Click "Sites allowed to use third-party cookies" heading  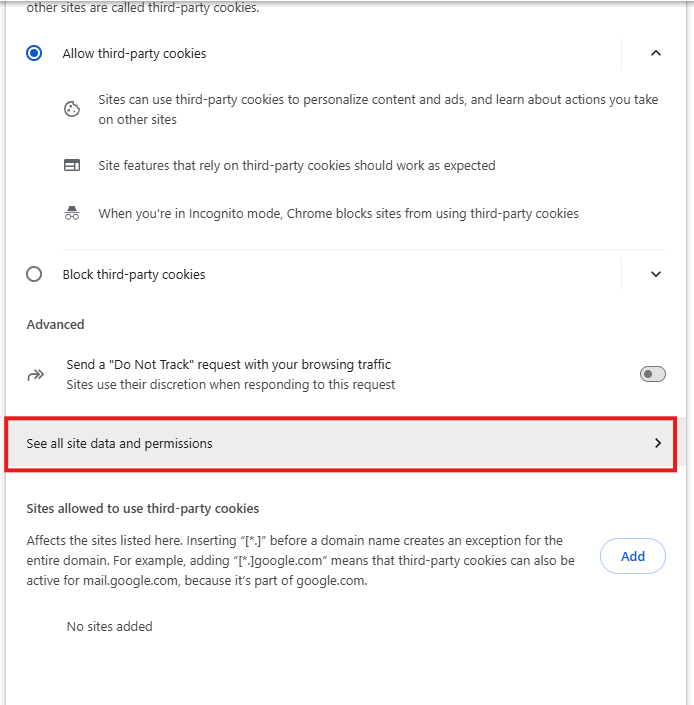tap(143, 508)
